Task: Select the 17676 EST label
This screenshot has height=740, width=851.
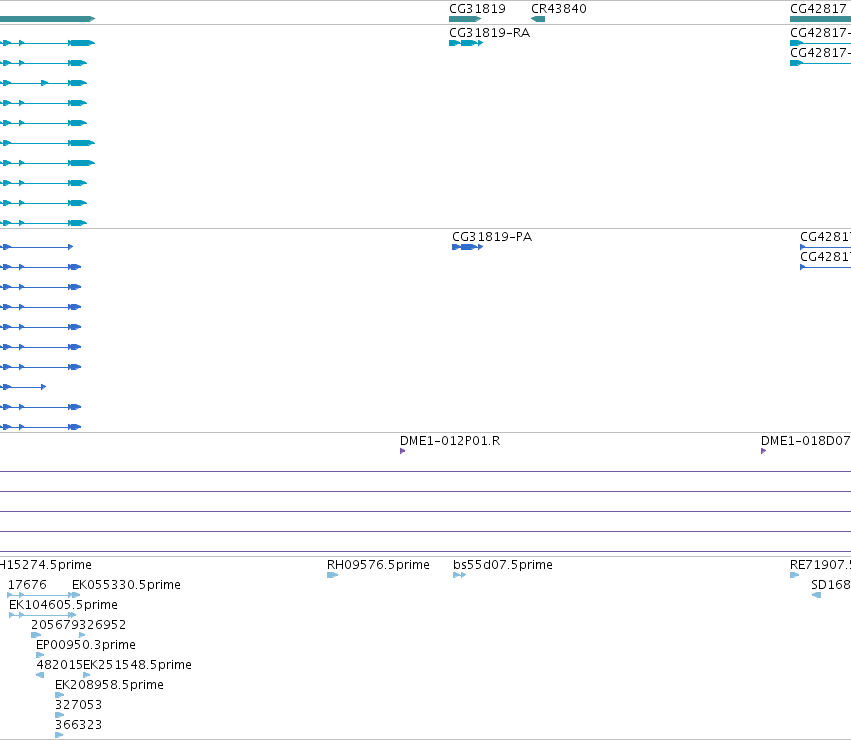Action: 27,585
